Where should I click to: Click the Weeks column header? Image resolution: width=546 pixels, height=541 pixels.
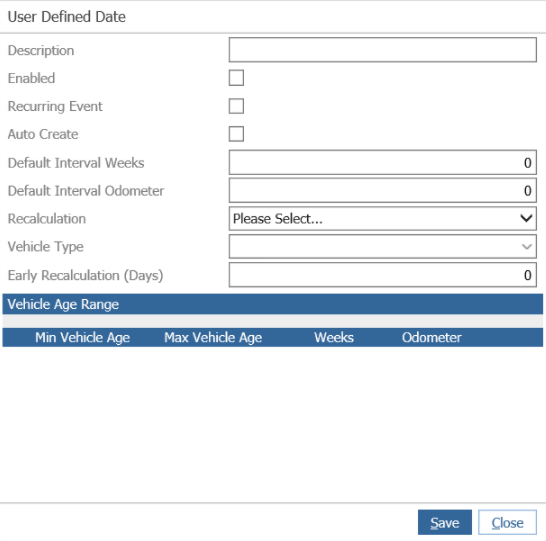334,337
